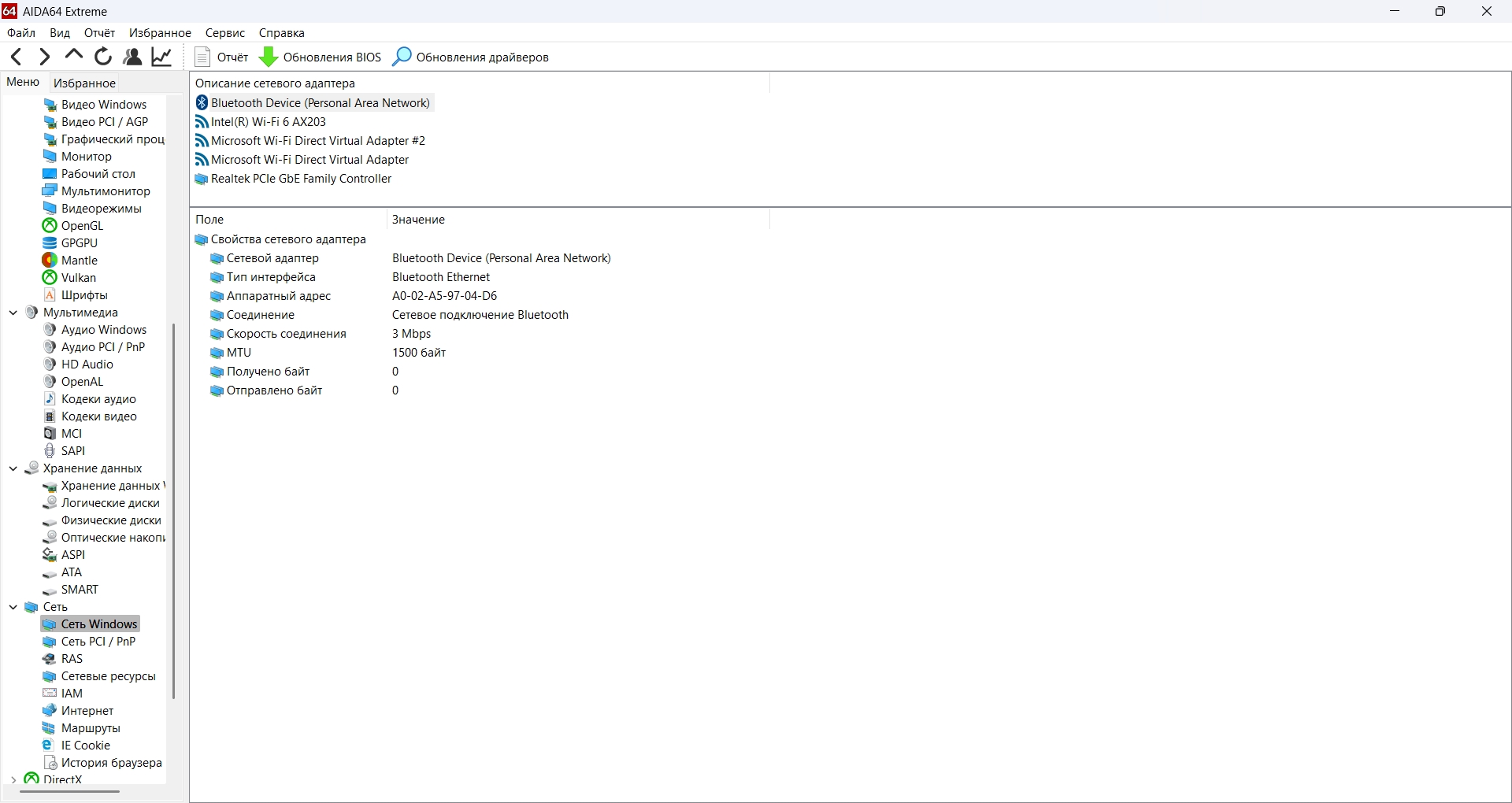Click the Аппаратный адрес row
1512x803 pixels.
point(354,296)
